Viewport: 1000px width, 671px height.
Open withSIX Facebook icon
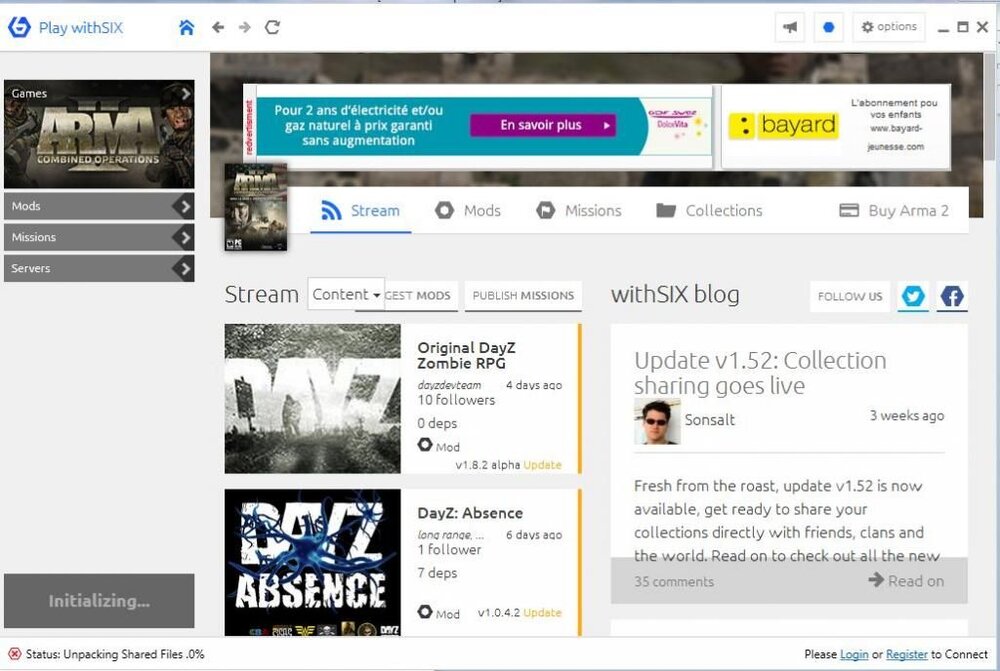coord(952,296)
